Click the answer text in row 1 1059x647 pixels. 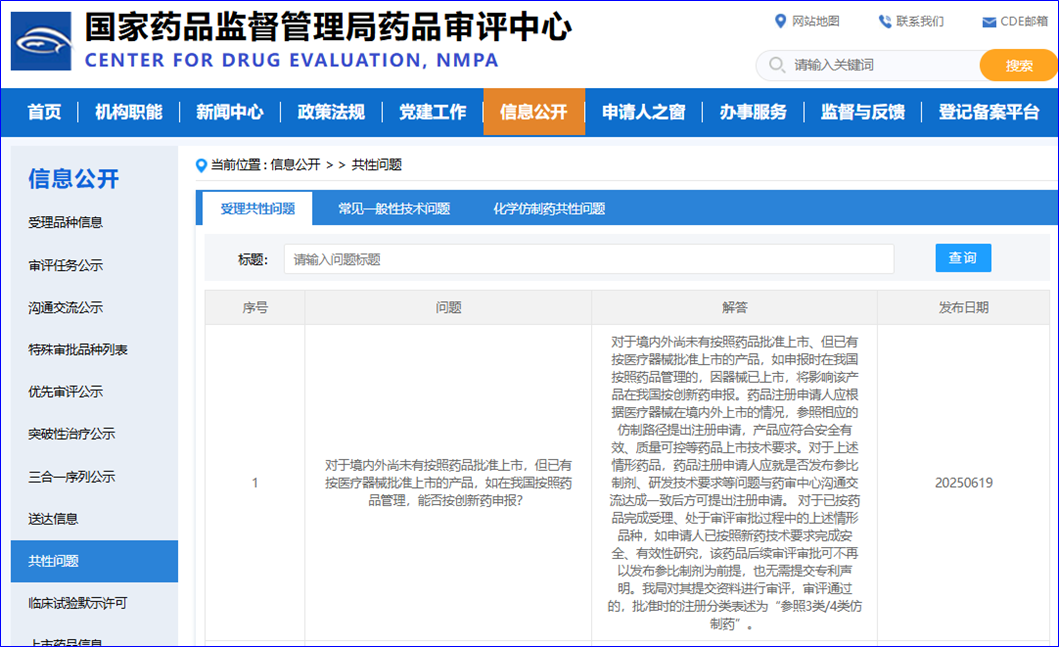735,483
